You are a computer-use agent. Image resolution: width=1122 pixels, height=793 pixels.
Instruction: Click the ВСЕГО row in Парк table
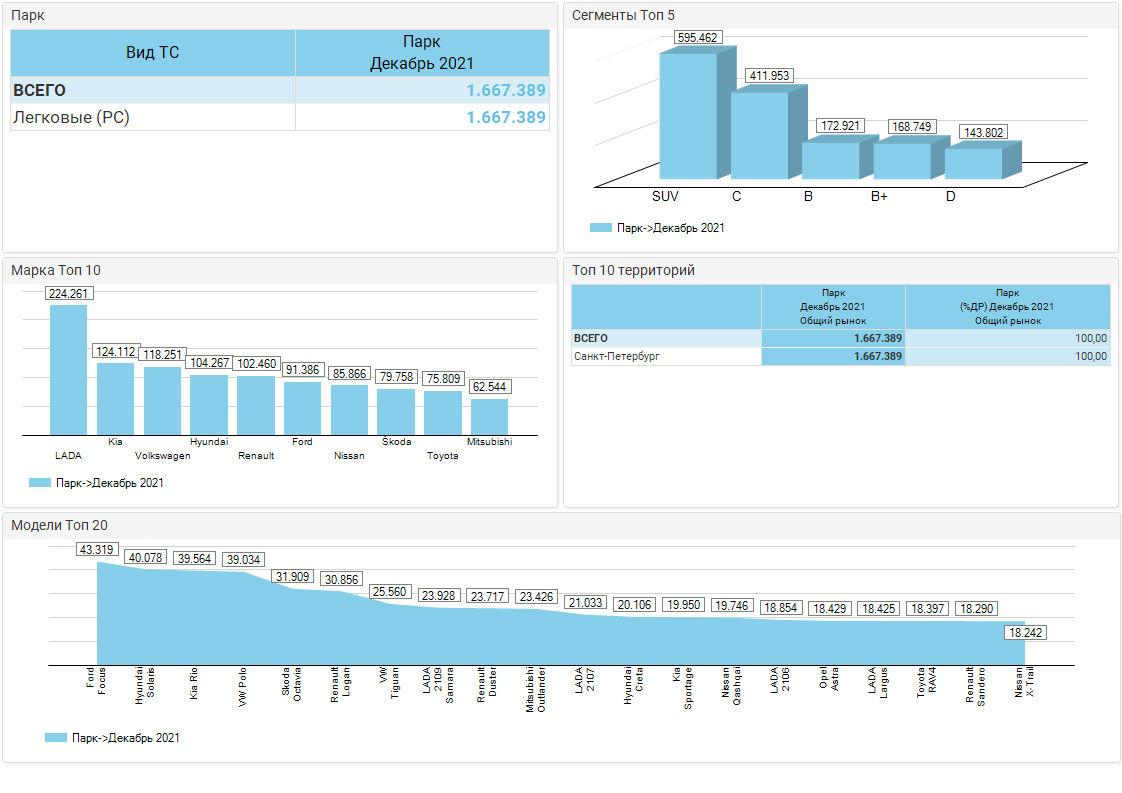(x=40, y=90)
